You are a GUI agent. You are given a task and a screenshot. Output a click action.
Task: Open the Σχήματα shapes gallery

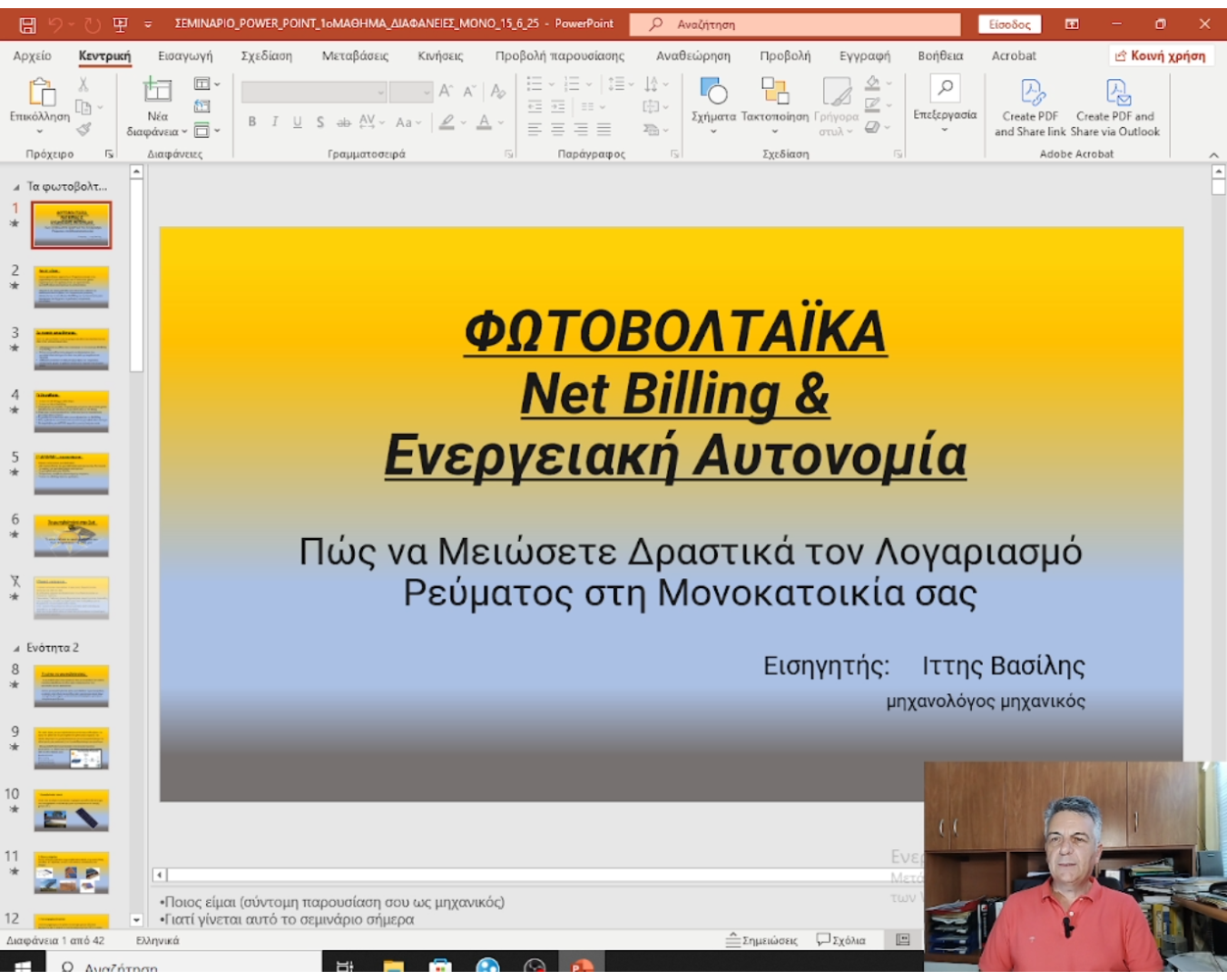point(713,92)
